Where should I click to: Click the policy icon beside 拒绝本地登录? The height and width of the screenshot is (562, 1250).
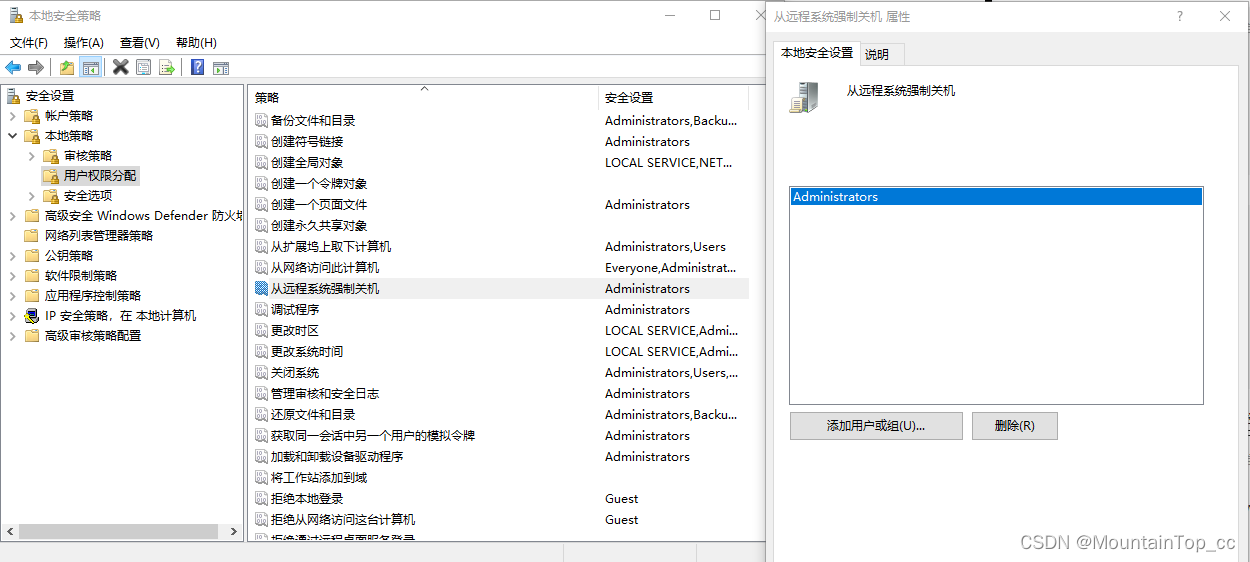[x=262, y=499]
